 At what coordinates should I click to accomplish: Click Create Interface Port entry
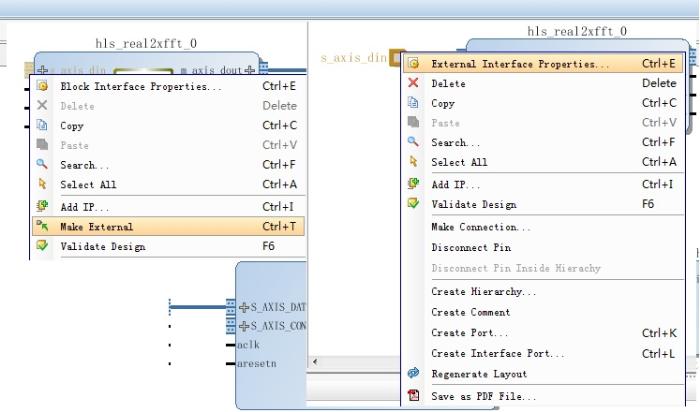point(497,354)
